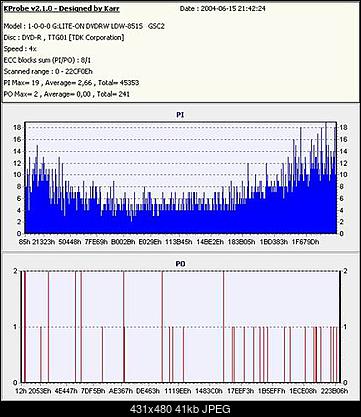The height and width of the screenshot is (417, 361).
Task: Click the PI chart title
Action: pyautogui.click(x=180, y=115)
